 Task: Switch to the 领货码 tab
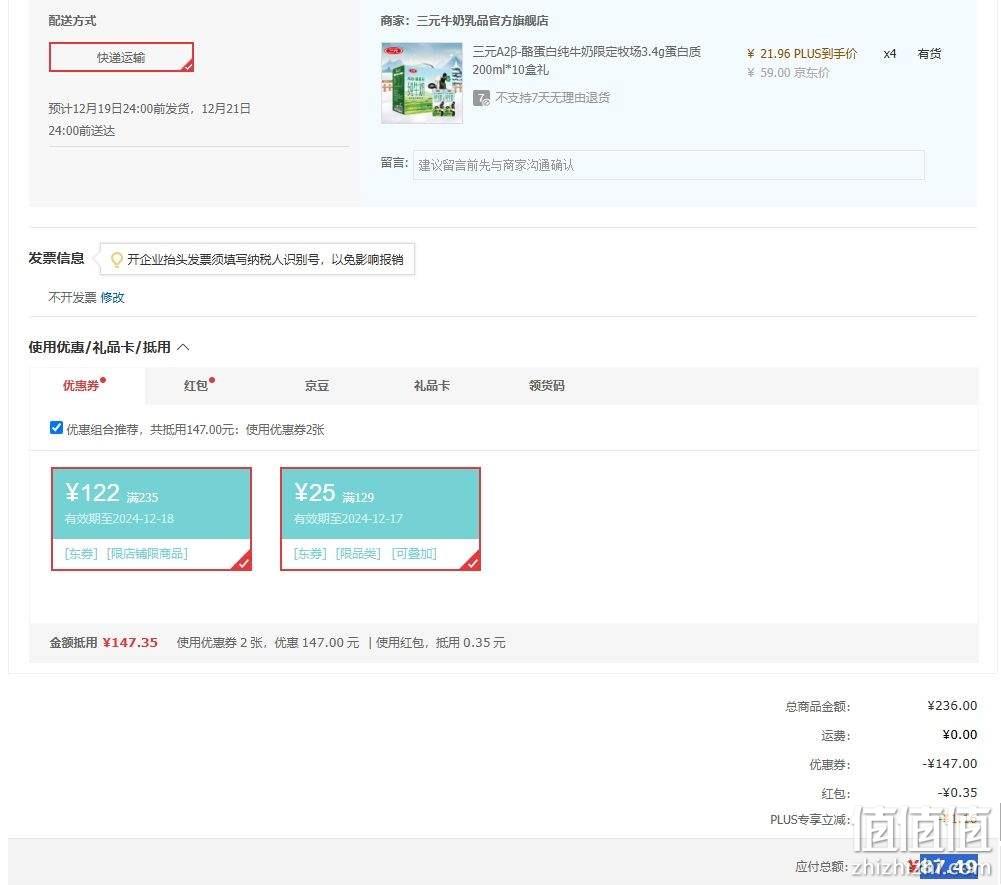pyautogui.click(x=546, y=386)
